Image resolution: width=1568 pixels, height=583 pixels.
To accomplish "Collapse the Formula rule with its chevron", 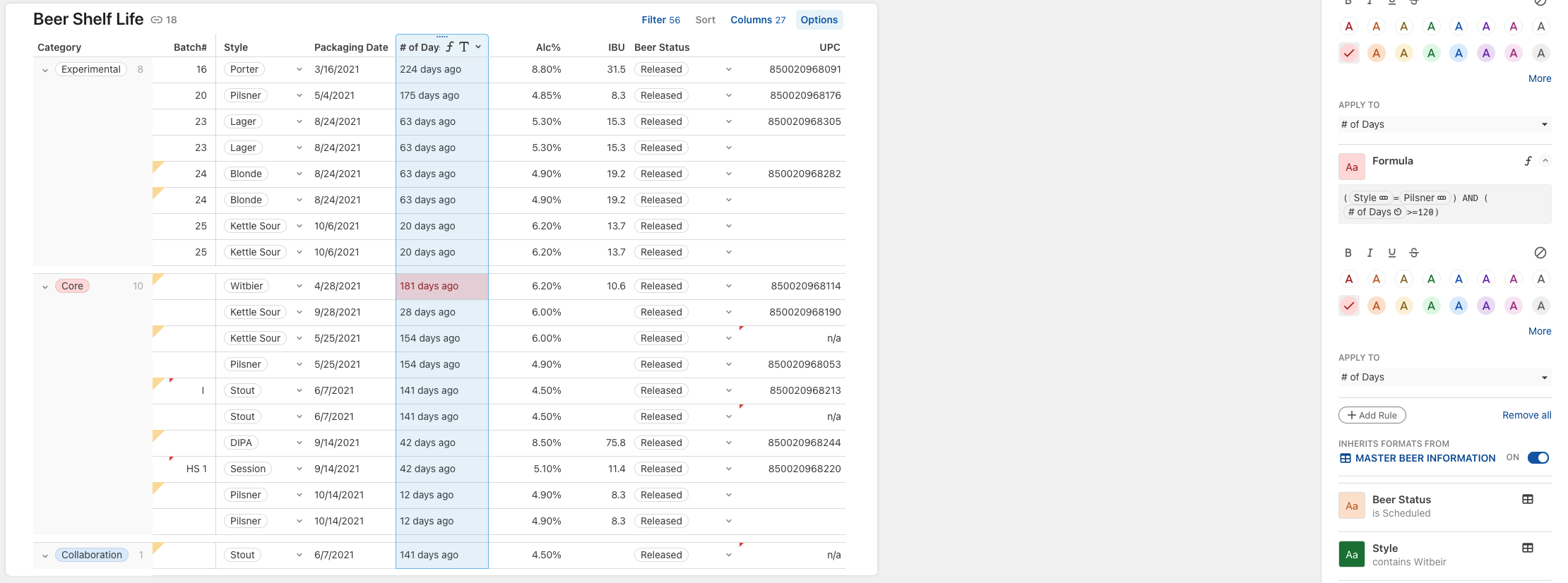I will coord(1545,161).
